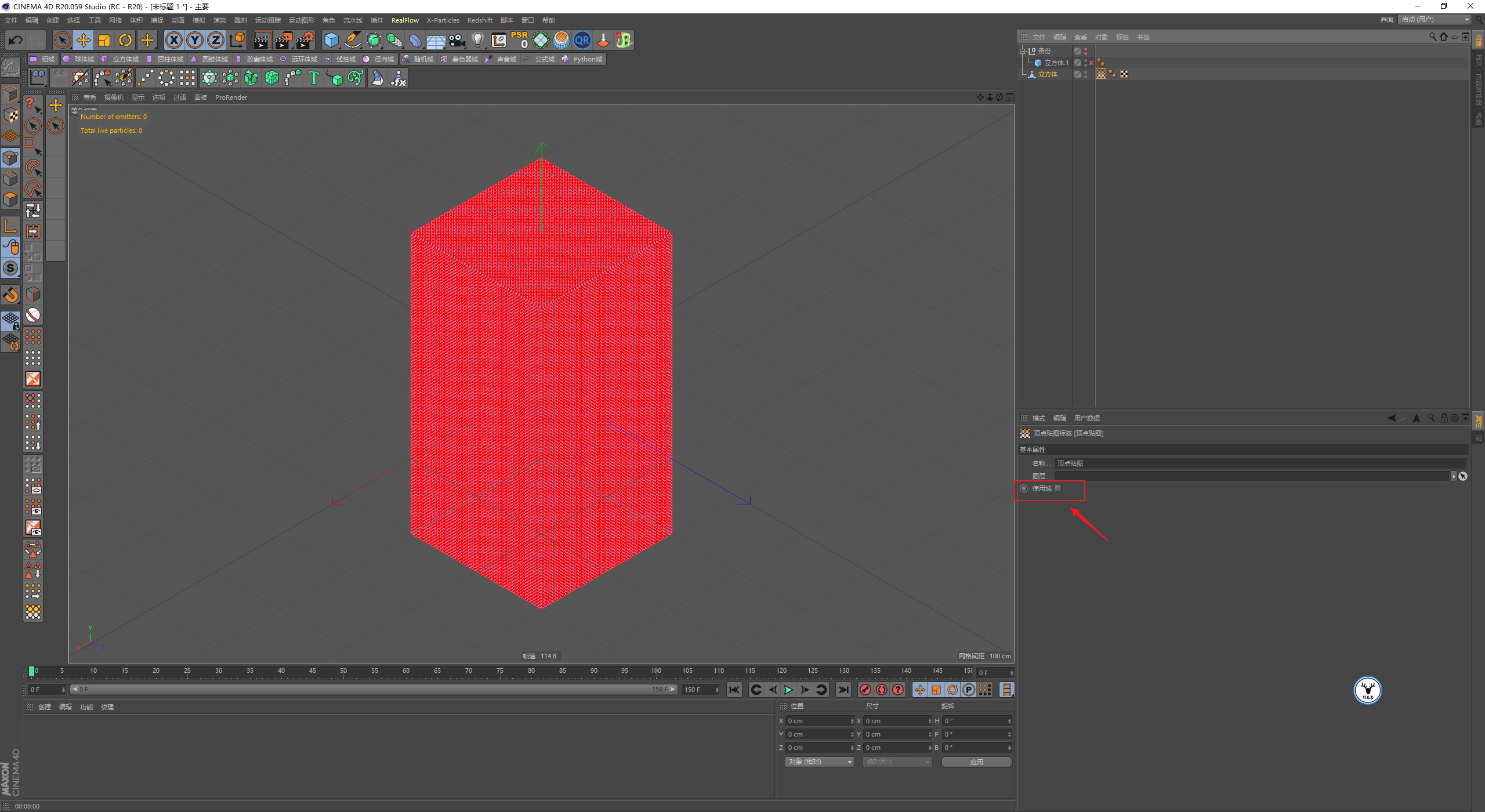Click the Camera object icon

(x=457, y=40)
